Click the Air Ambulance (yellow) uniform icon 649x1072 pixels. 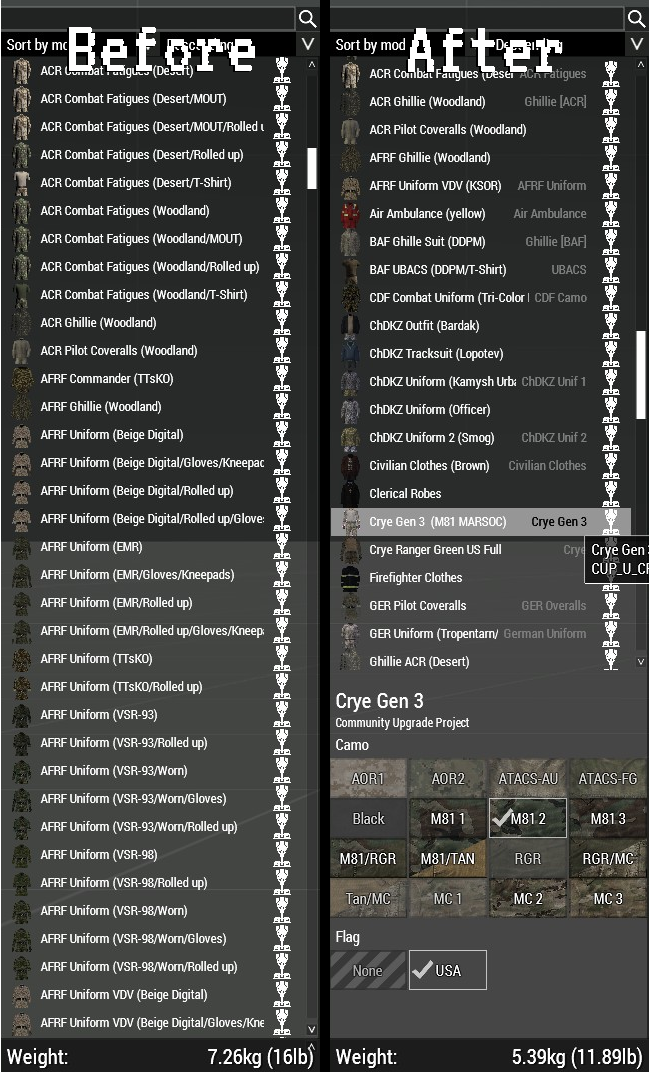tap(351, 214)
